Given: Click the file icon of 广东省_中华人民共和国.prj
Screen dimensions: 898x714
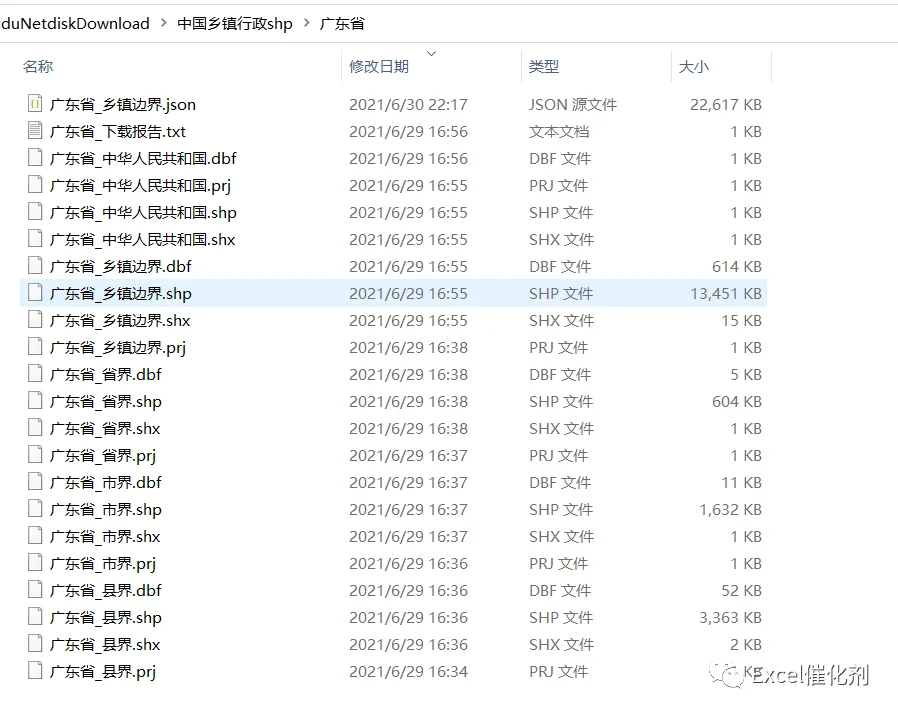Looking at the screenshot, I should tap(35, 184).
